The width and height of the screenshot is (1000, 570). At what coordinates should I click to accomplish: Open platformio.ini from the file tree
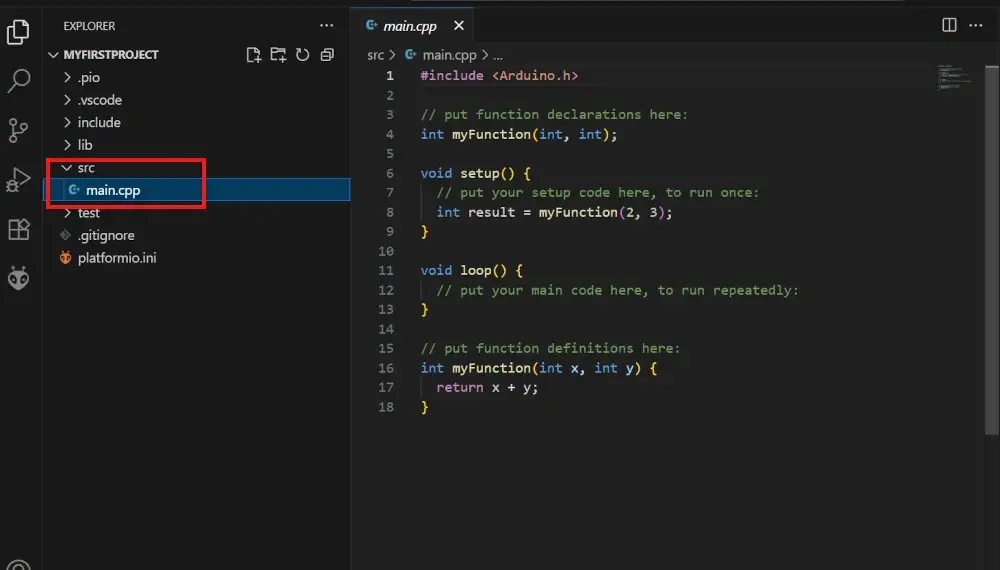tap(116, 258)
